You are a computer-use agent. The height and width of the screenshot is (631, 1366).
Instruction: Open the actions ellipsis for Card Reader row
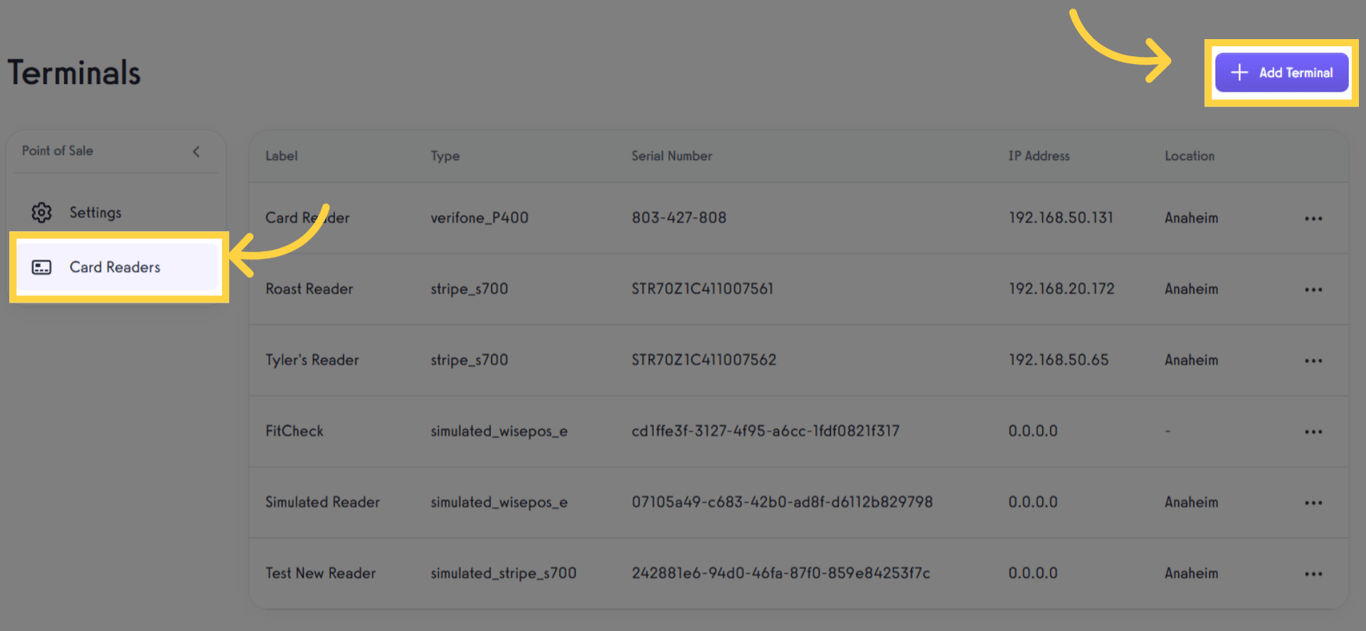(1314, 218)
